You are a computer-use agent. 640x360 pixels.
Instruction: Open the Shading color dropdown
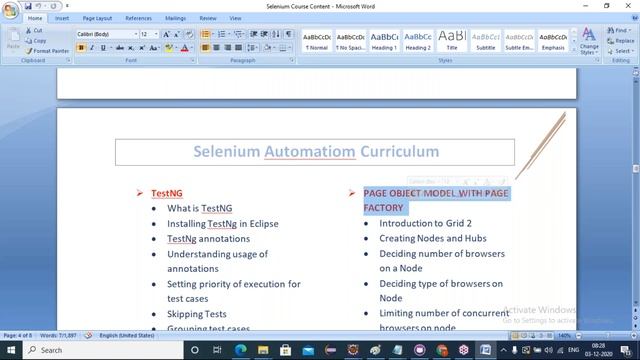[x=273, y=48]
